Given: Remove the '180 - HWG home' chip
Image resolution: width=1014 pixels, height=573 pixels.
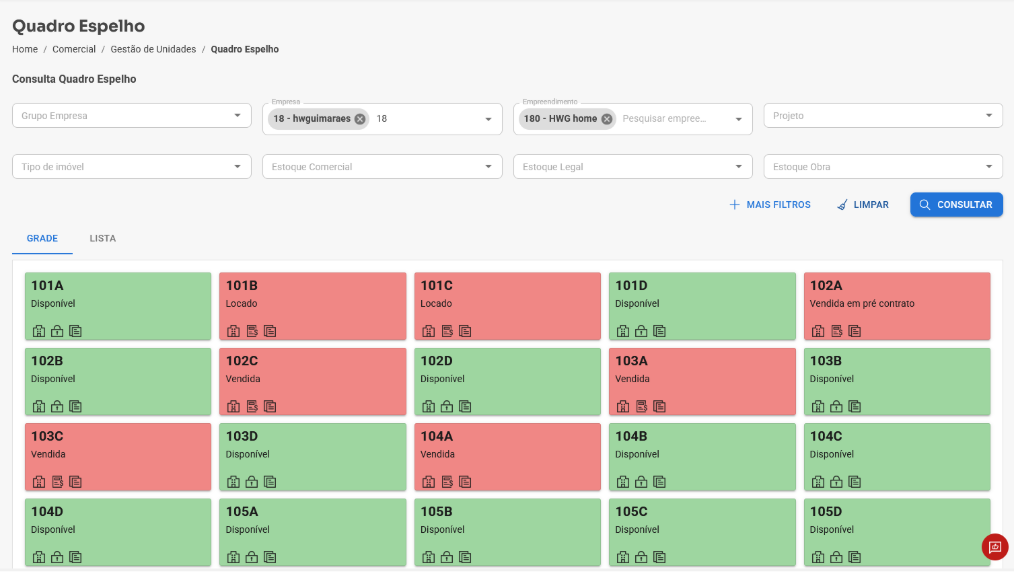Looking at the screenshot, I should coord(607,119).
